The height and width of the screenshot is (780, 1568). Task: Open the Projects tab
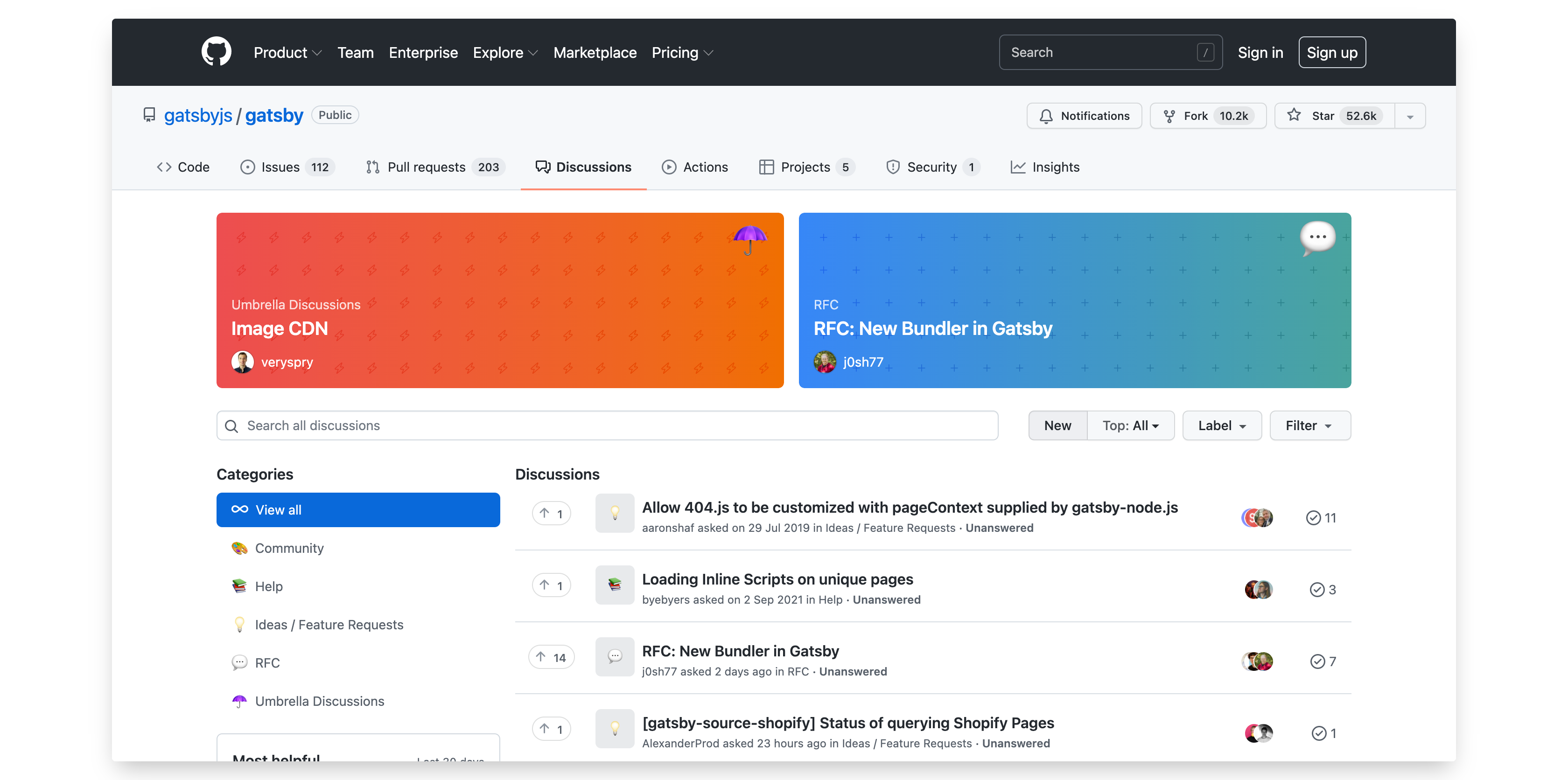pyautogui.click(x=806, y=167)
